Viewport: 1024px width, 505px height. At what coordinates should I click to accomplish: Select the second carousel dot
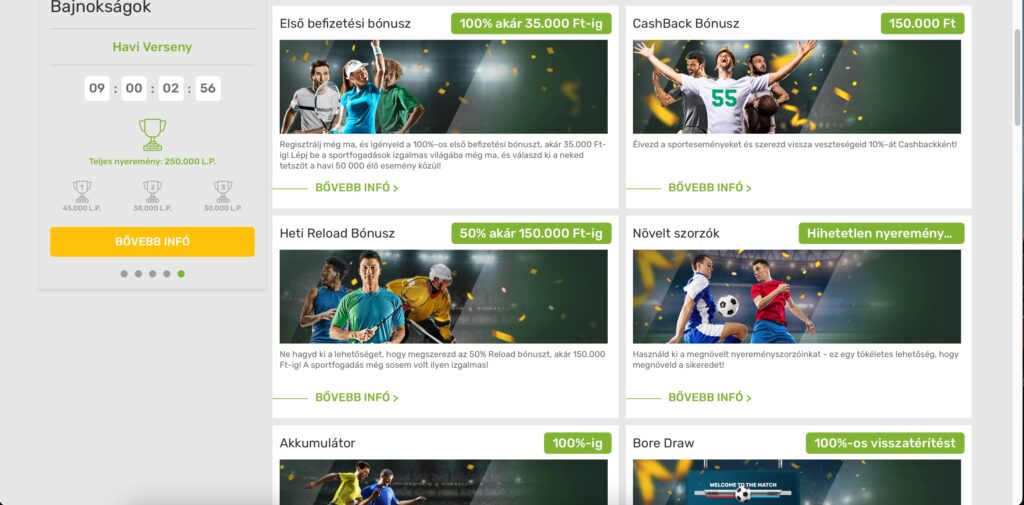[138, 274]
